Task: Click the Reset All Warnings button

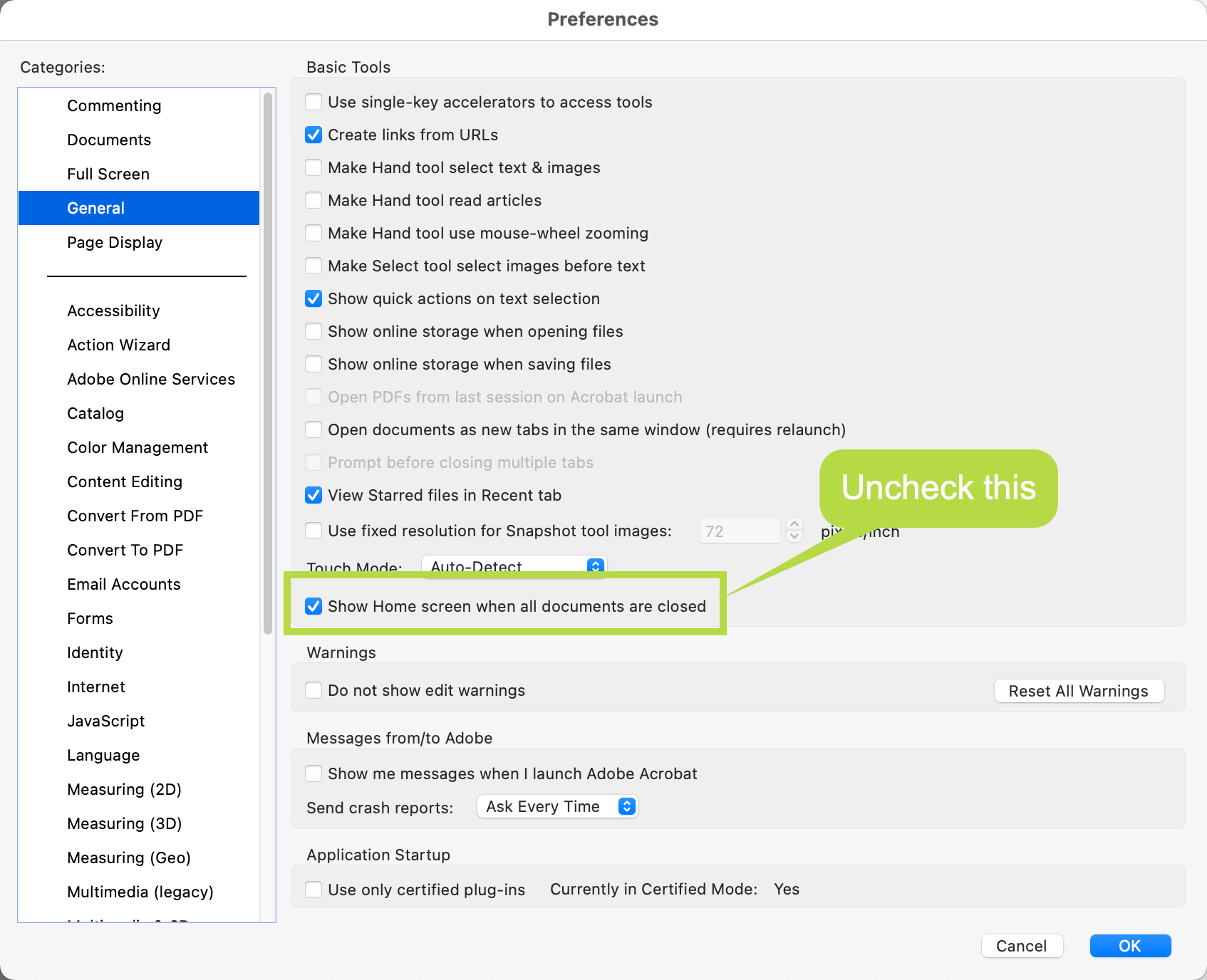Action: click(x=1078, y=690)
